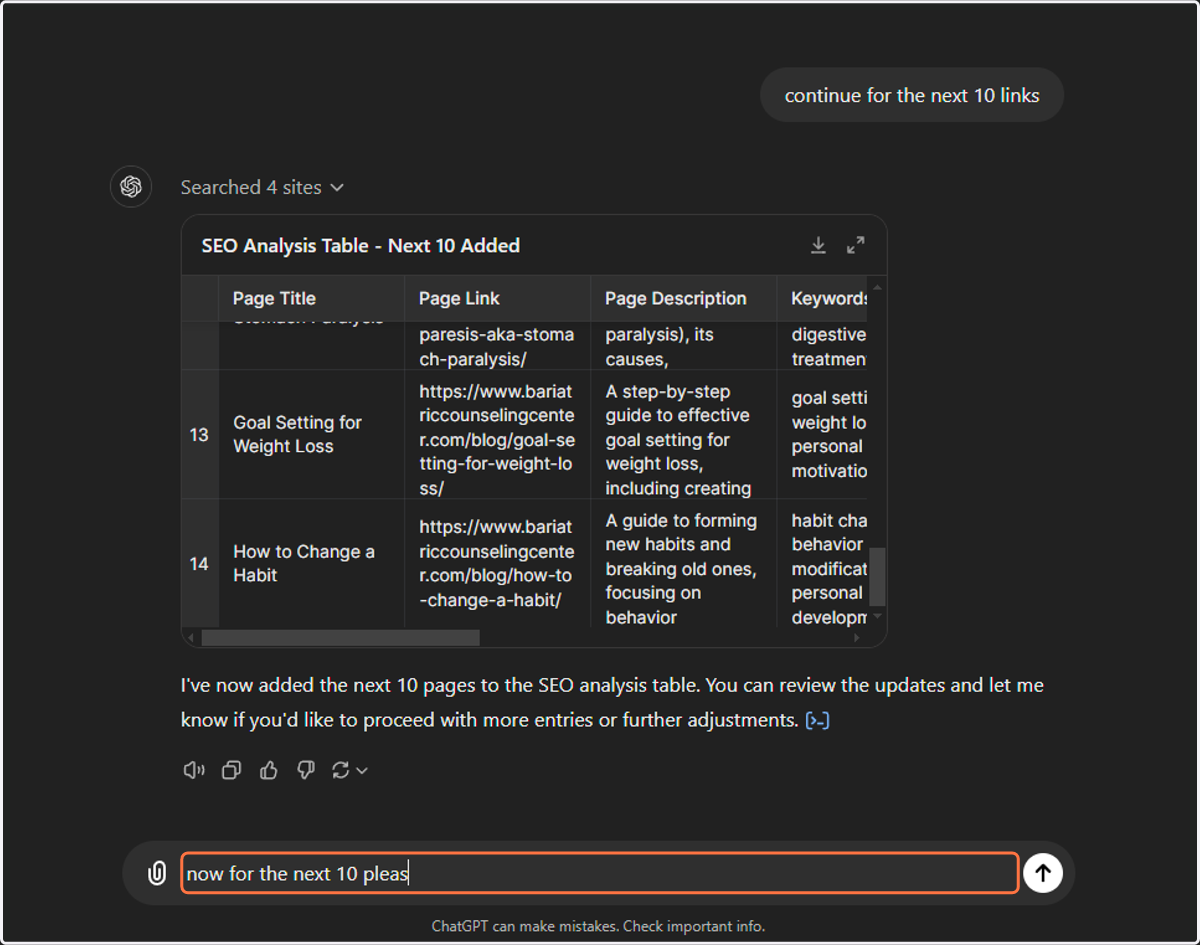Click the habit change keywords cell
Viewport: 1200px width, 945px height.
click(x=823, y=564)
